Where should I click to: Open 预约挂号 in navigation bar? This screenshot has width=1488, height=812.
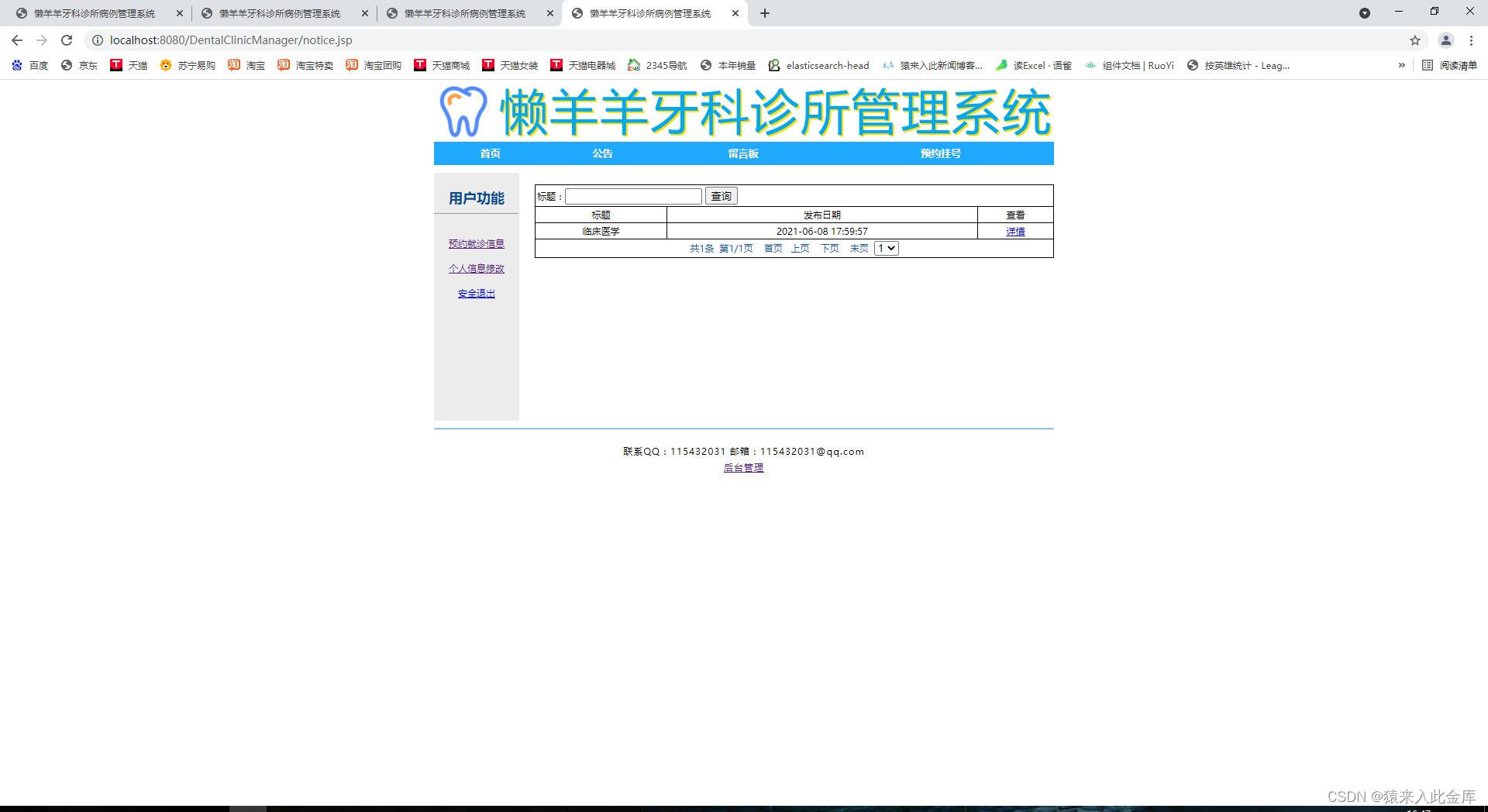click(940, 153)
